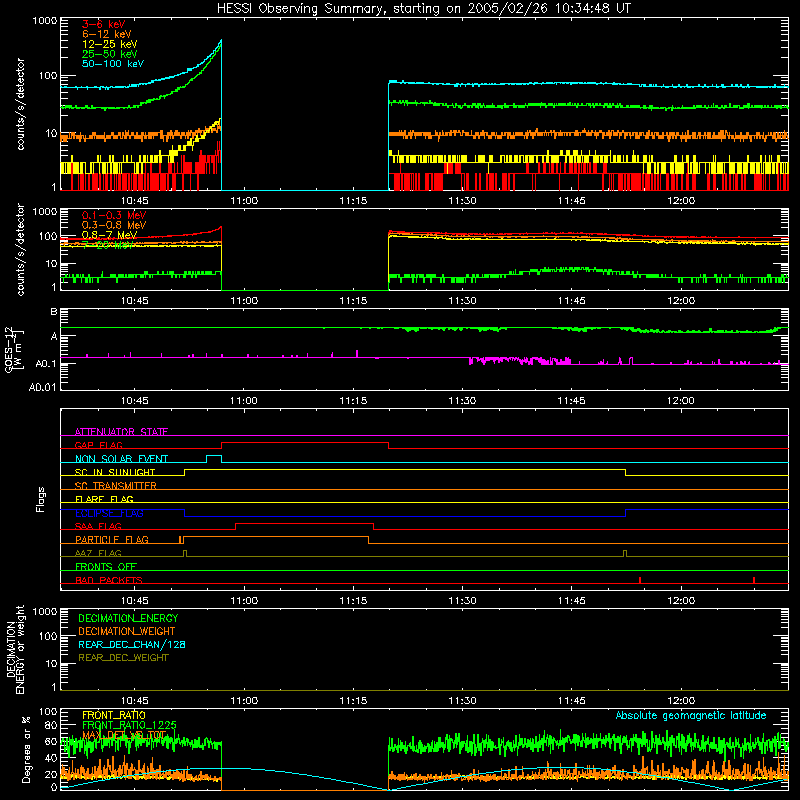Click the yellow 12-25 keV legend label
Viewport: 800px width, 800px height.
tap(110, 44)
